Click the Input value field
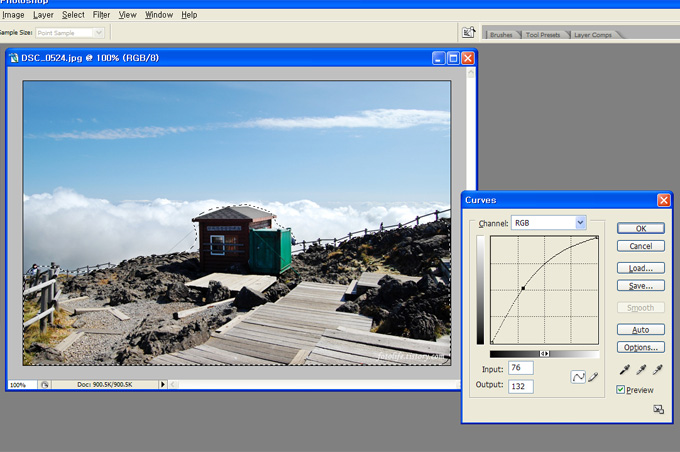 (521, 368)
